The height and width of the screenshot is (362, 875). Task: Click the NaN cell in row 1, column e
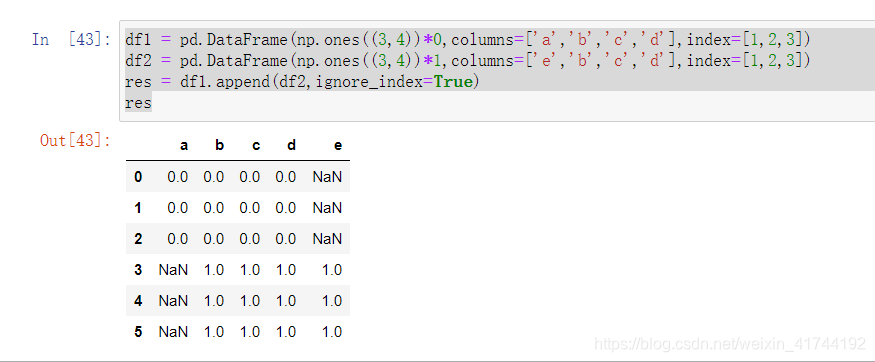point(327,208)
